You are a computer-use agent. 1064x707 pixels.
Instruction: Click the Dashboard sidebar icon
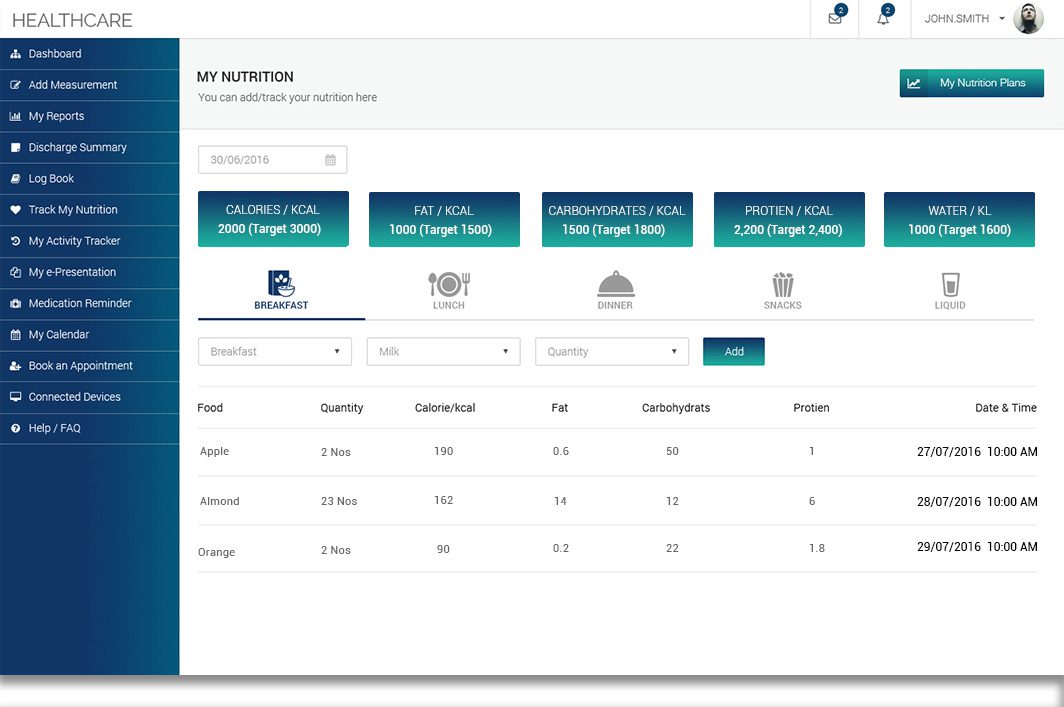point(16,54)
